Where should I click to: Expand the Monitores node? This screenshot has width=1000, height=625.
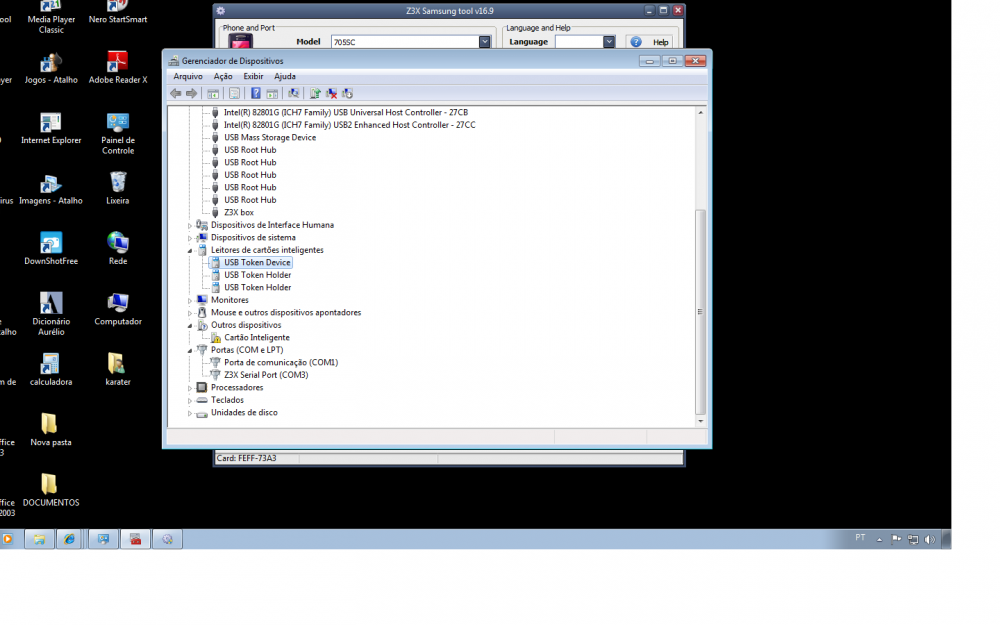pyautogui.click(x=189, y=300)
